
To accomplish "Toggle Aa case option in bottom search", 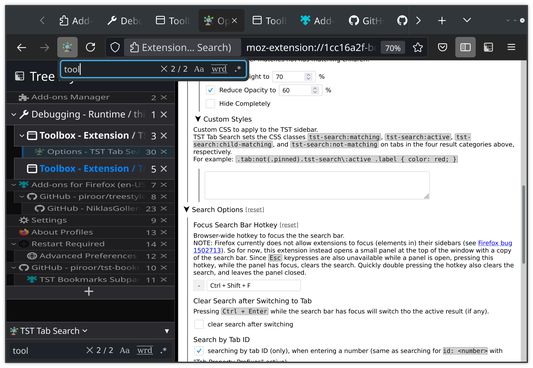I will [x=124, y=350].
